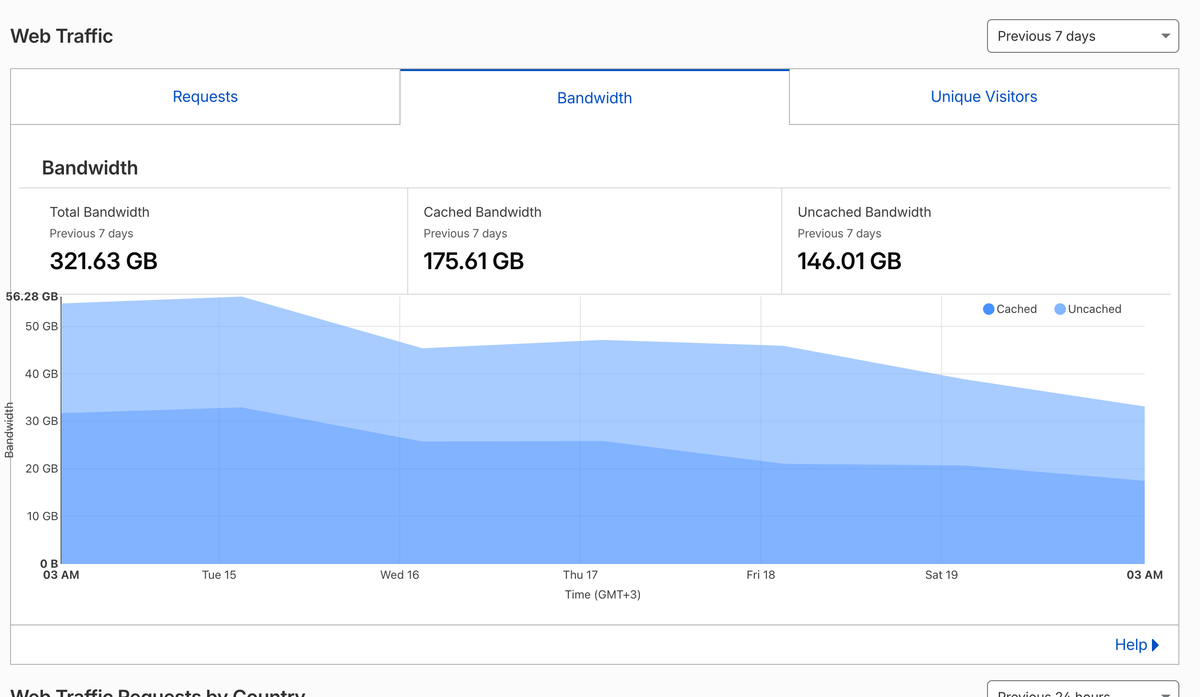Click the "Bandwidth" section heading above the totals
Screen dimensions: 1200x697
[x=90, y=168]
